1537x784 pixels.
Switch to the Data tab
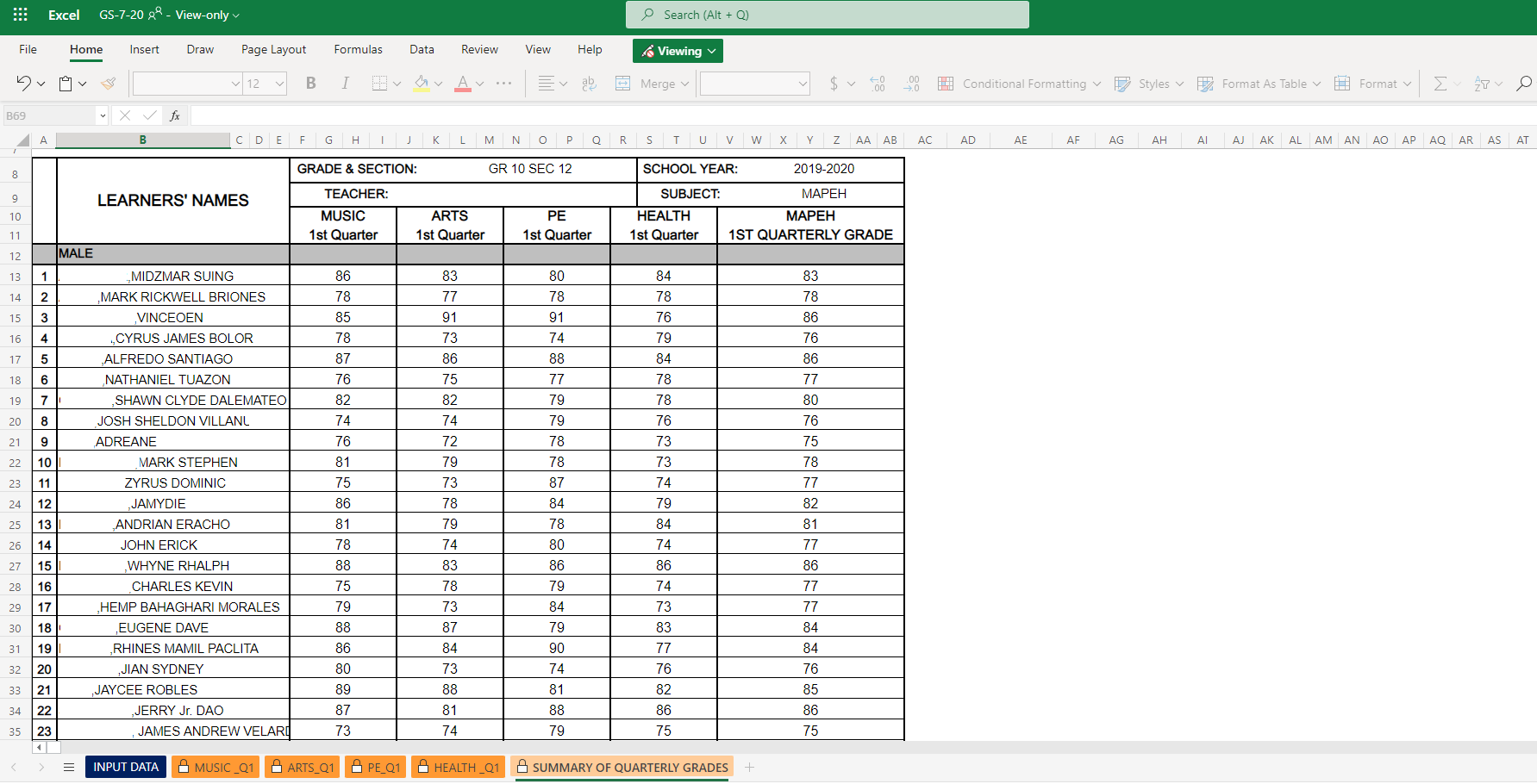pyautogui.click(x=422, y=49)
